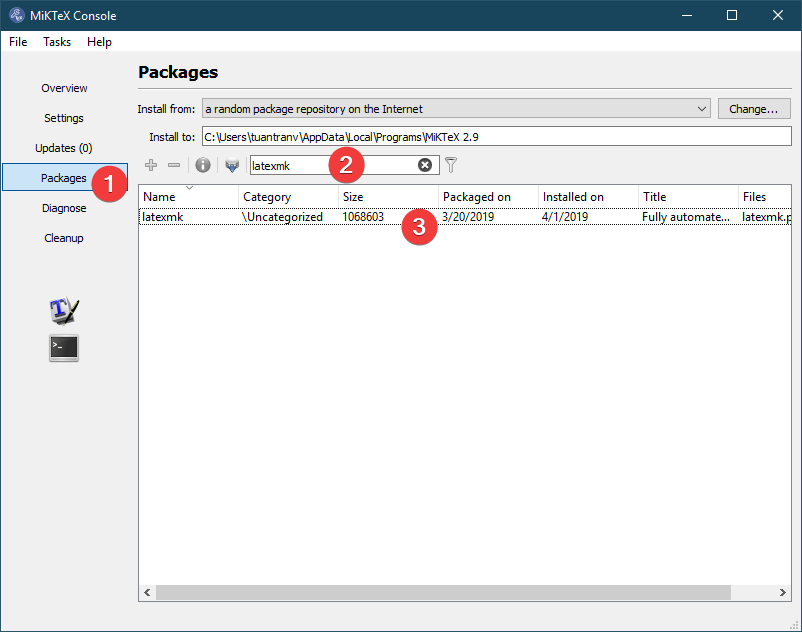Open the File menu
Viewport: 802px width, 632px height.
tap(18, 41)
